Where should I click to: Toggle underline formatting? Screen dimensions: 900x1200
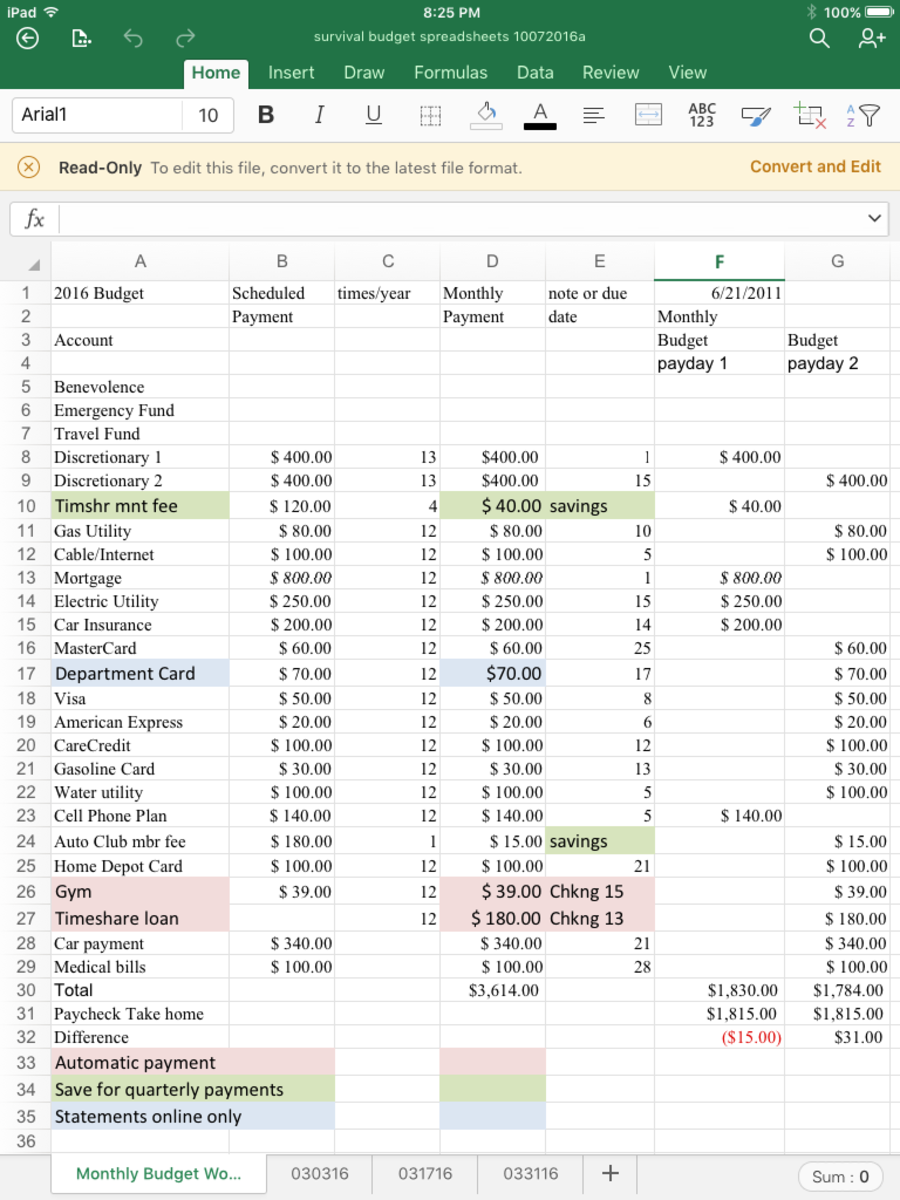[373, 116]
